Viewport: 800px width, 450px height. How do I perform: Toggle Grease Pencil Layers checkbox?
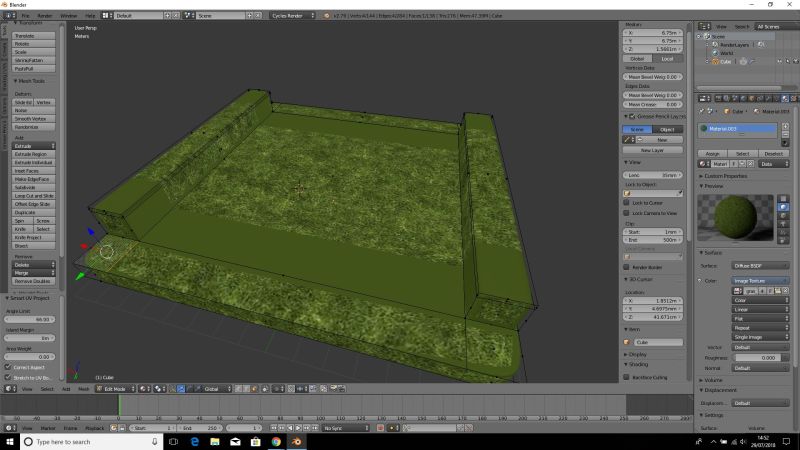click(632, 116)
